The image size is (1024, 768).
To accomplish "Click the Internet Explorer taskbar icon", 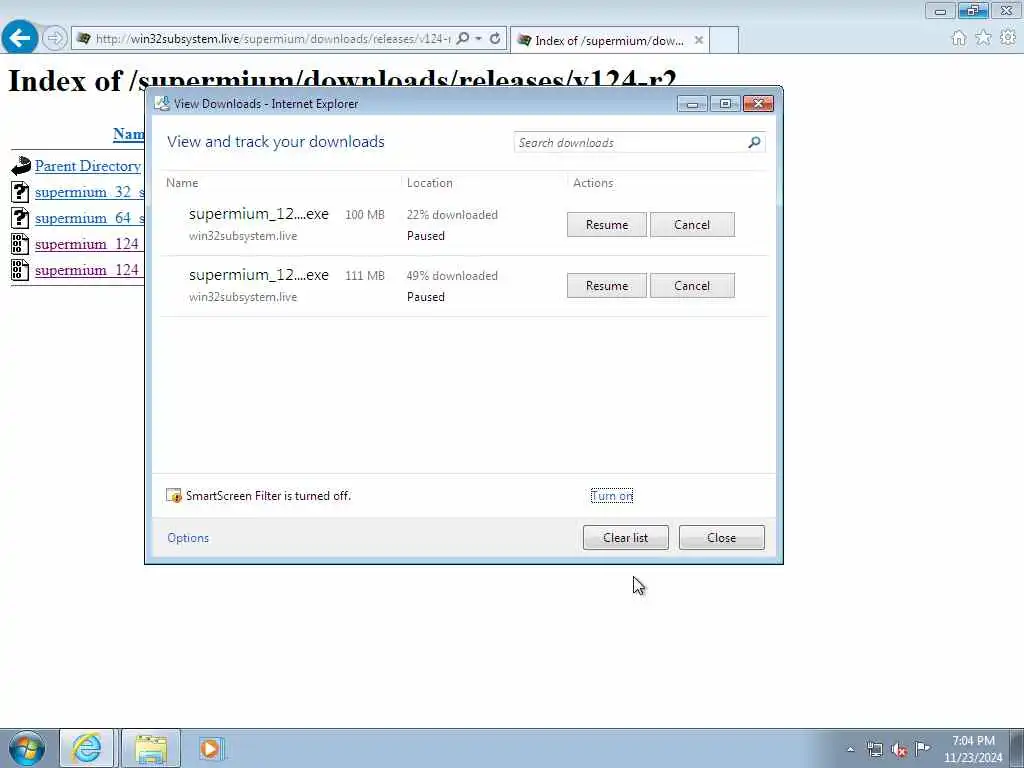I will 87,748.
